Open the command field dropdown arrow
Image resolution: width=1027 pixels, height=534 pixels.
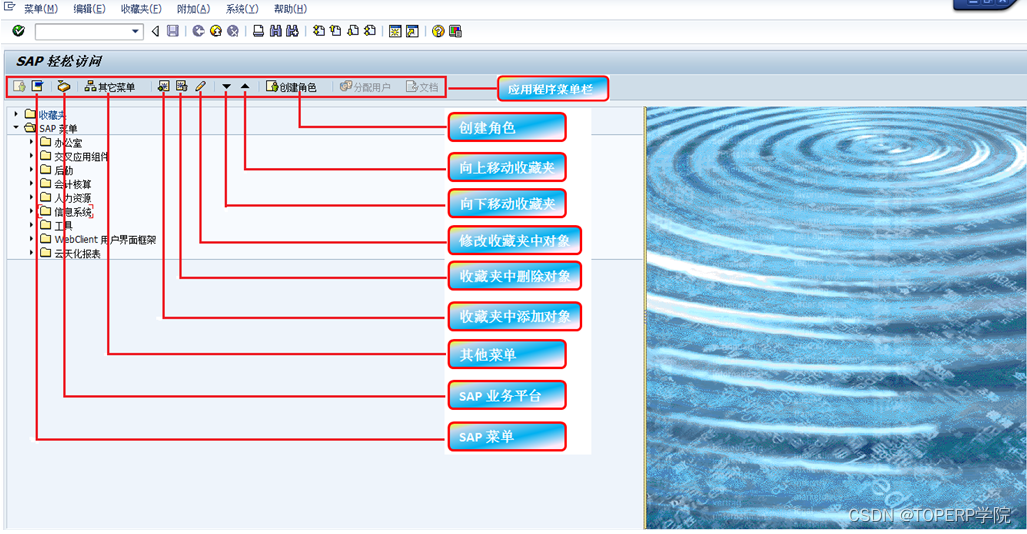coord(136,31)
